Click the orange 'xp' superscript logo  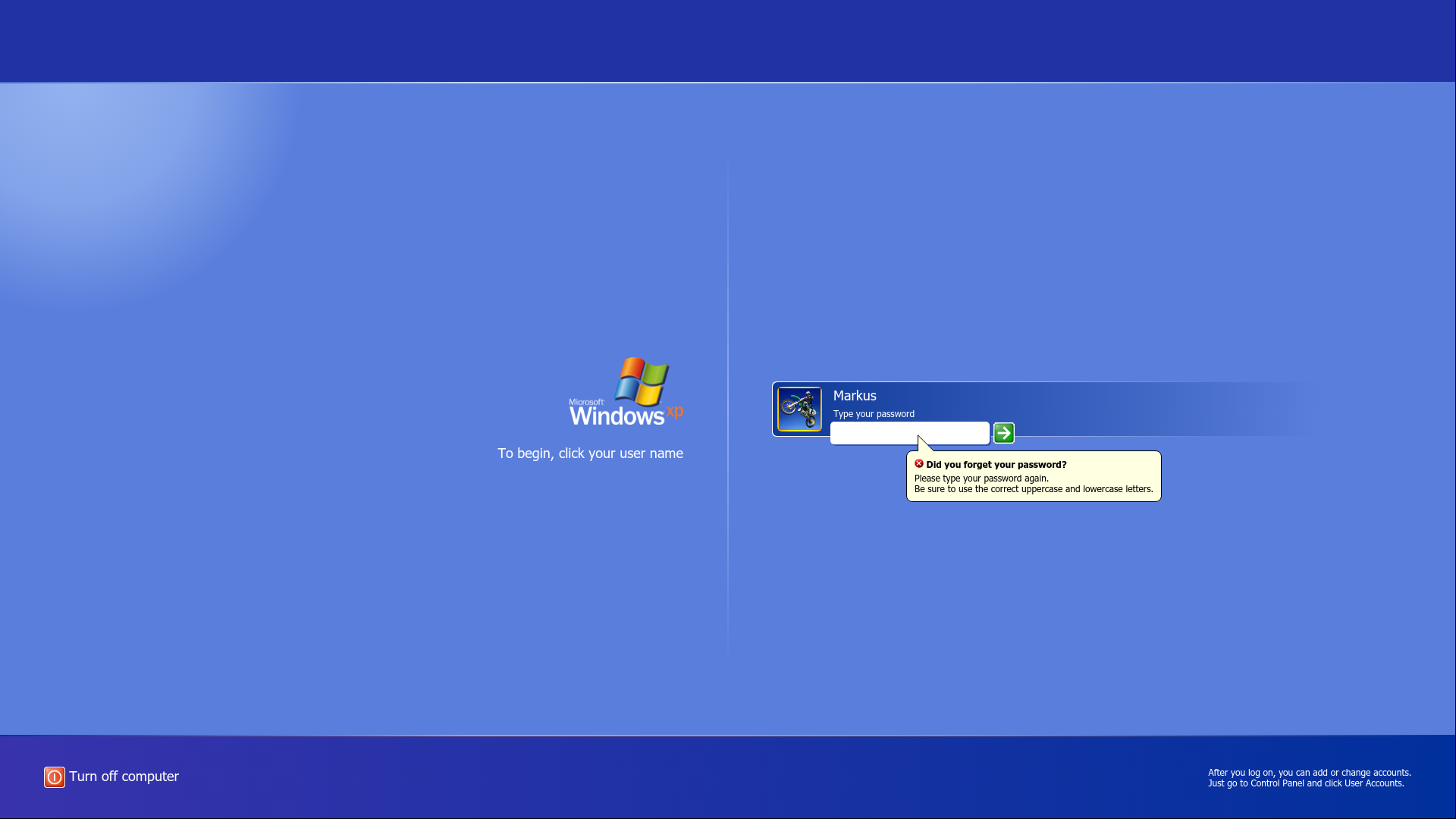tap(675, 412)
